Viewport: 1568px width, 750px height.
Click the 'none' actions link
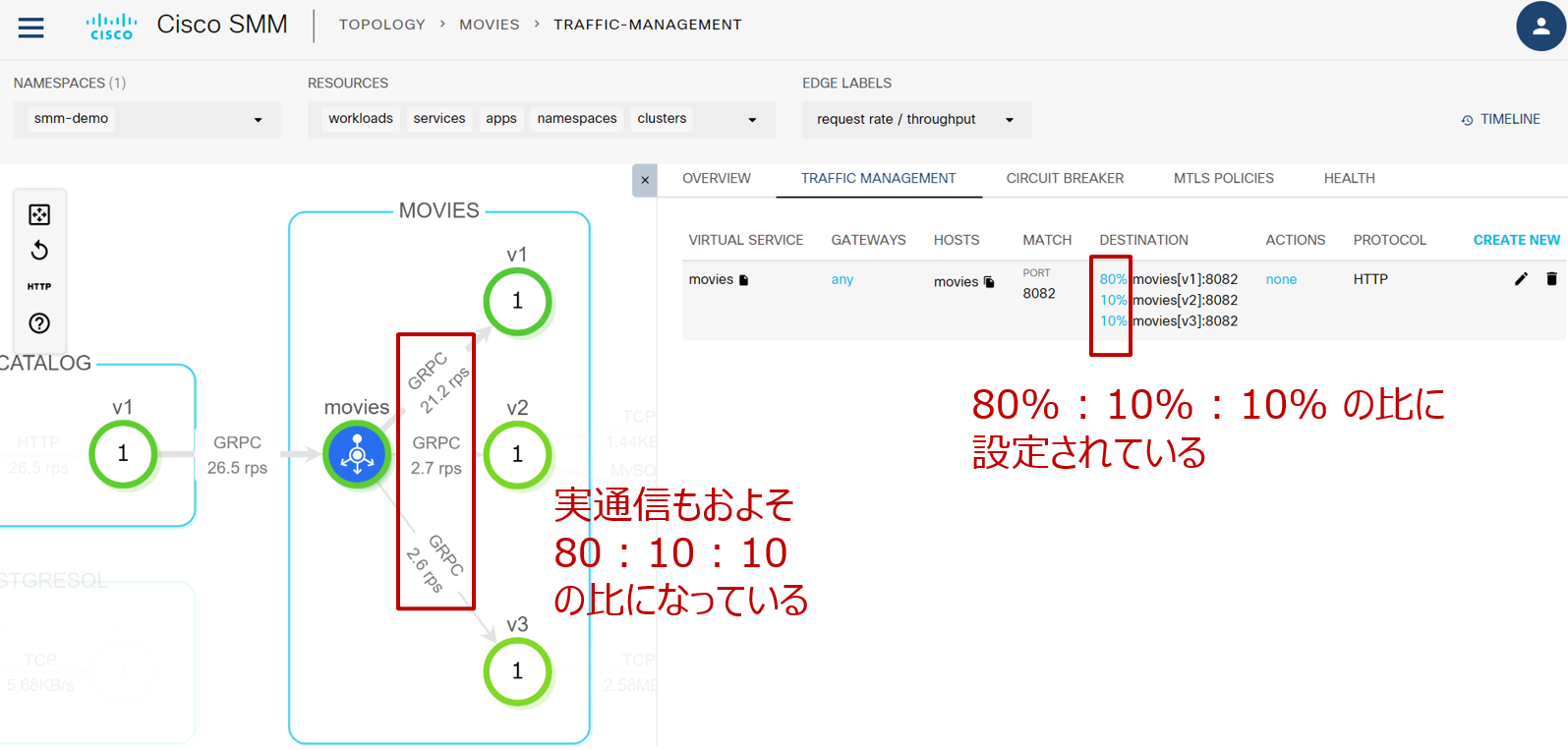(x=1282, y=279)
